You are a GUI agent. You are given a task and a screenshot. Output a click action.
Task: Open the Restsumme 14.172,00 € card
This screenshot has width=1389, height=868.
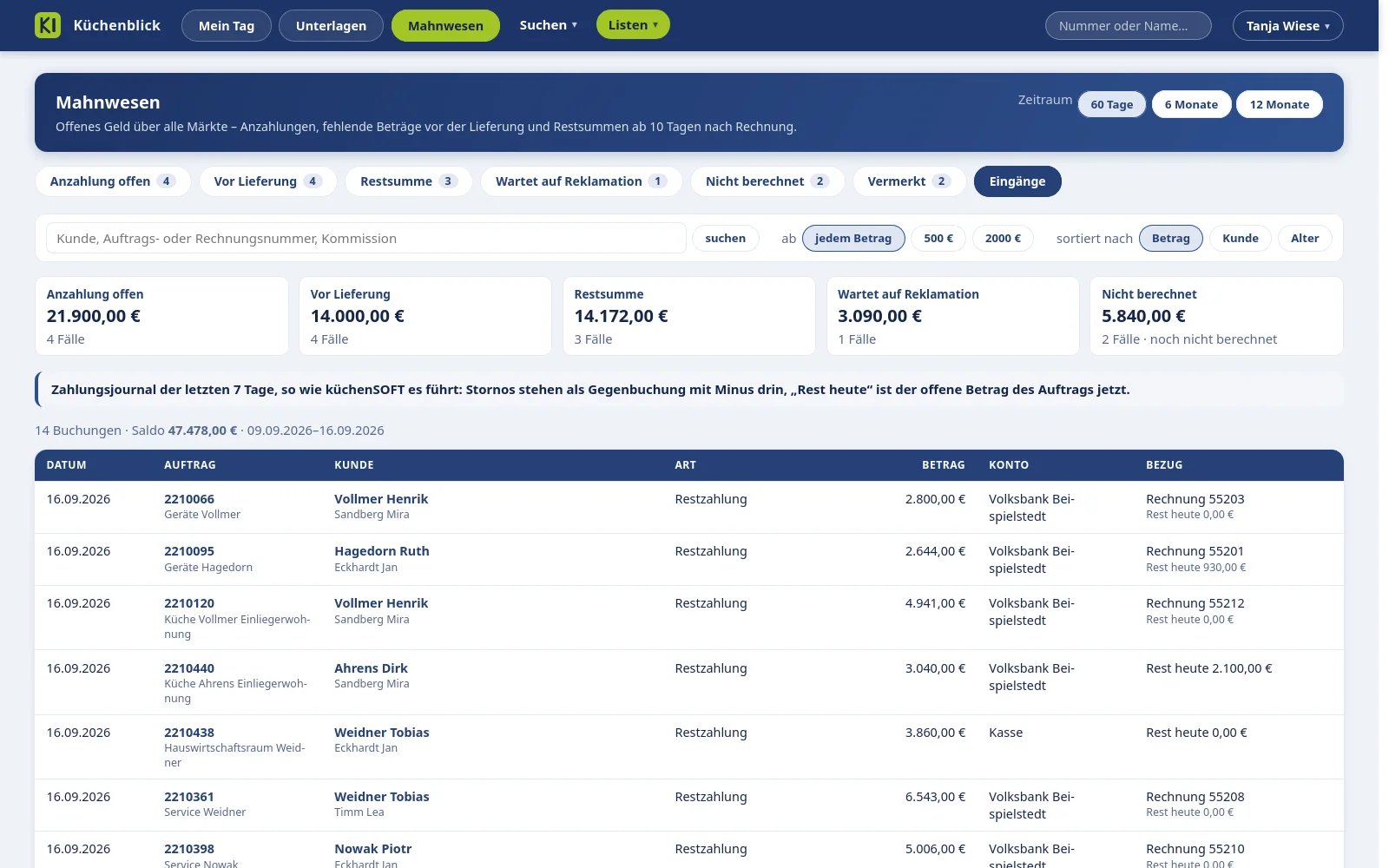[689, 316]
